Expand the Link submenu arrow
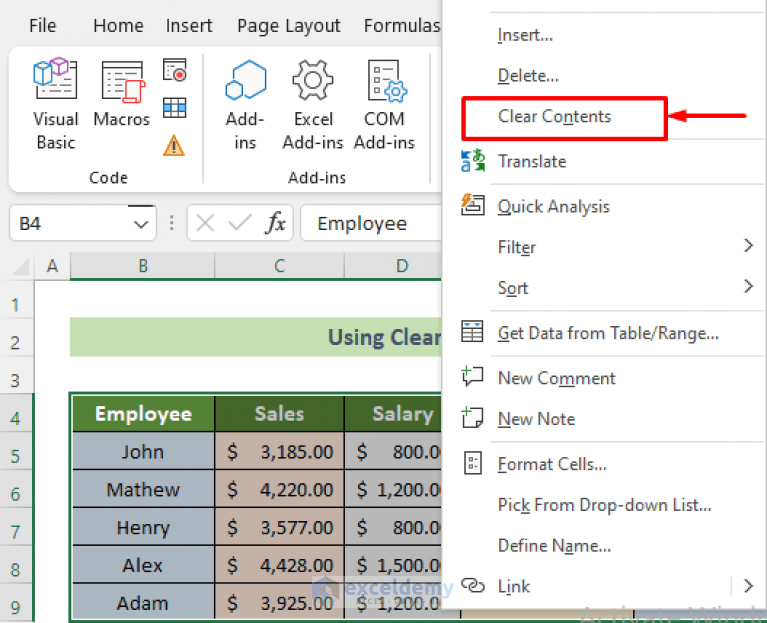 [748, 585]
